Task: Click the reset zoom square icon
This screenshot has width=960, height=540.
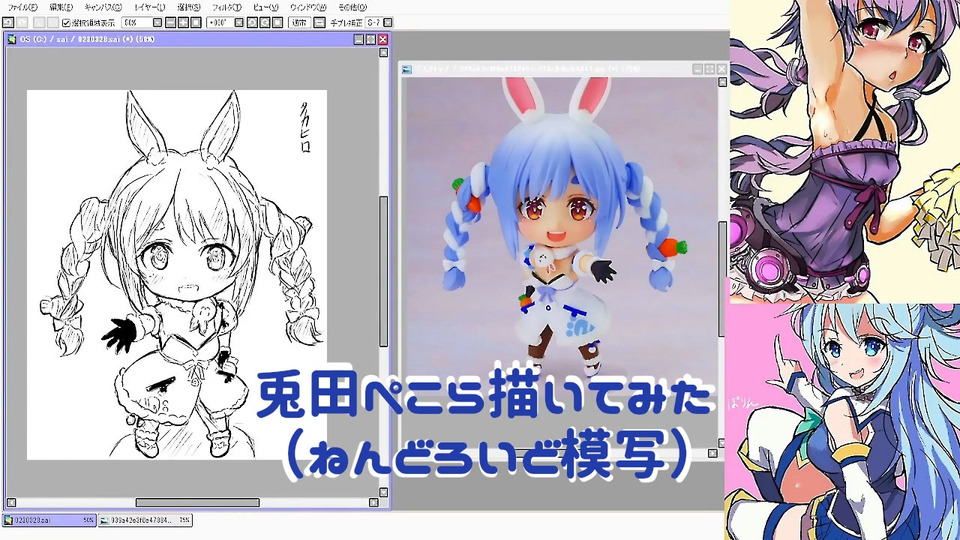Action: coord(196,23)
